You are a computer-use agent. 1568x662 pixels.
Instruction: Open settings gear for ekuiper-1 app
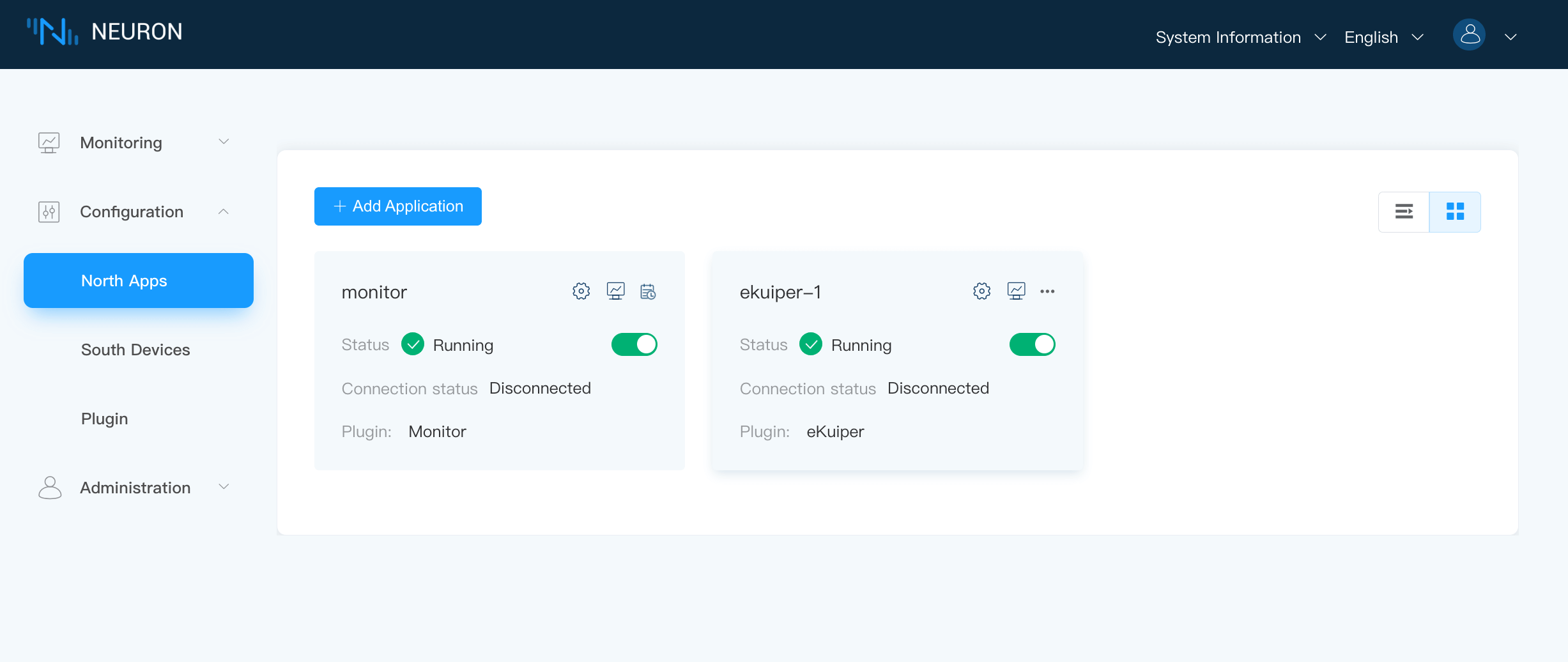[x=981, y=291]
